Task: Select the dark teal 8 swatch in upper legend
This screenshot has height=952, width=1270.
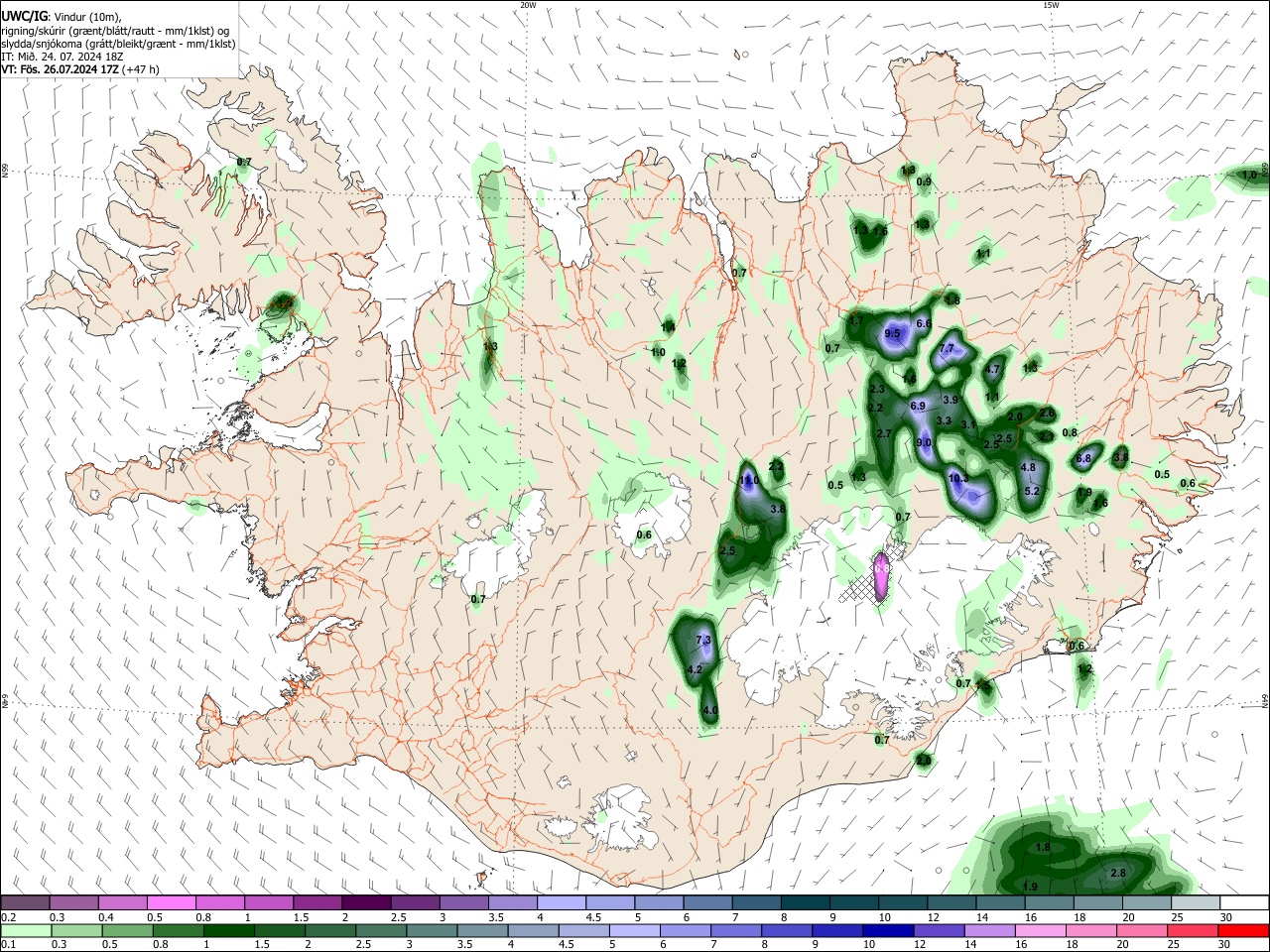Action: coord(805,903)
